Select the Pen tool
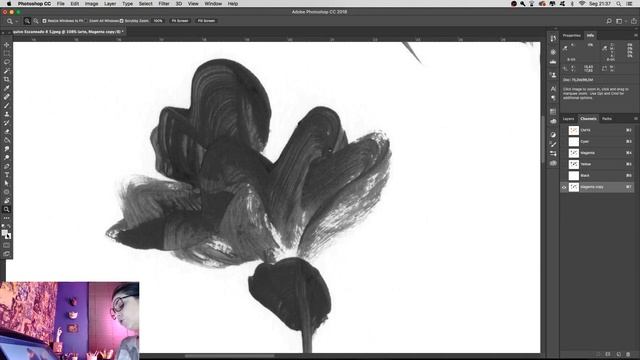 7,166
